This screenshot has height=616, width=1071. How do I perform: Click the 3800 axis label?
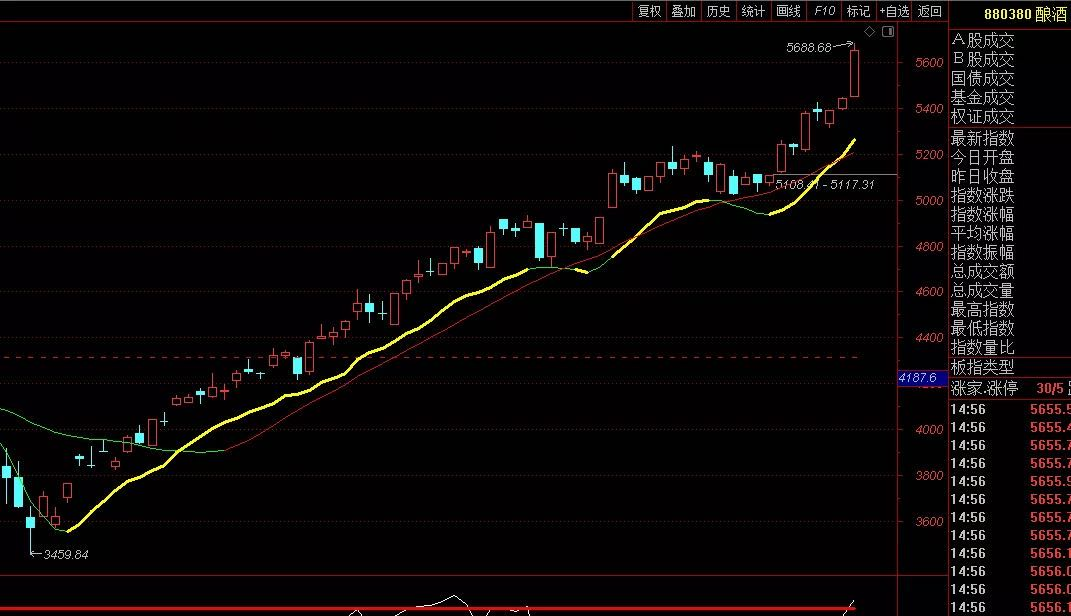(929, 475)
